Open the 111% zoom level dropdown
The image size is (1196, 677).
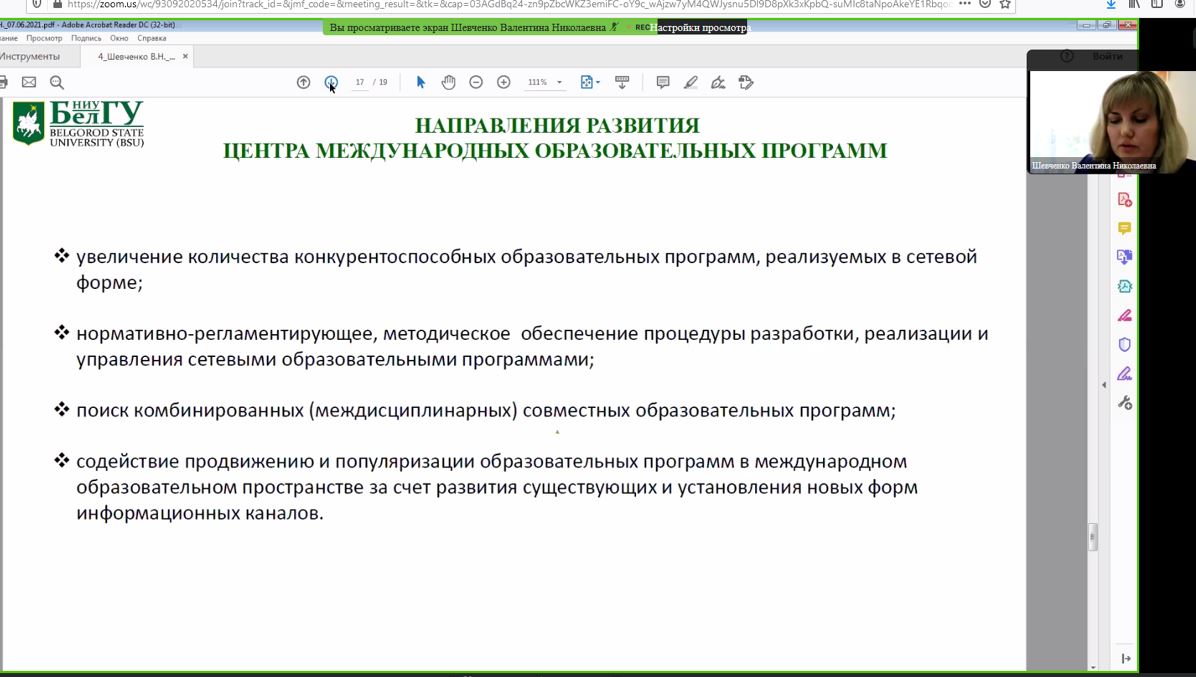559,83
